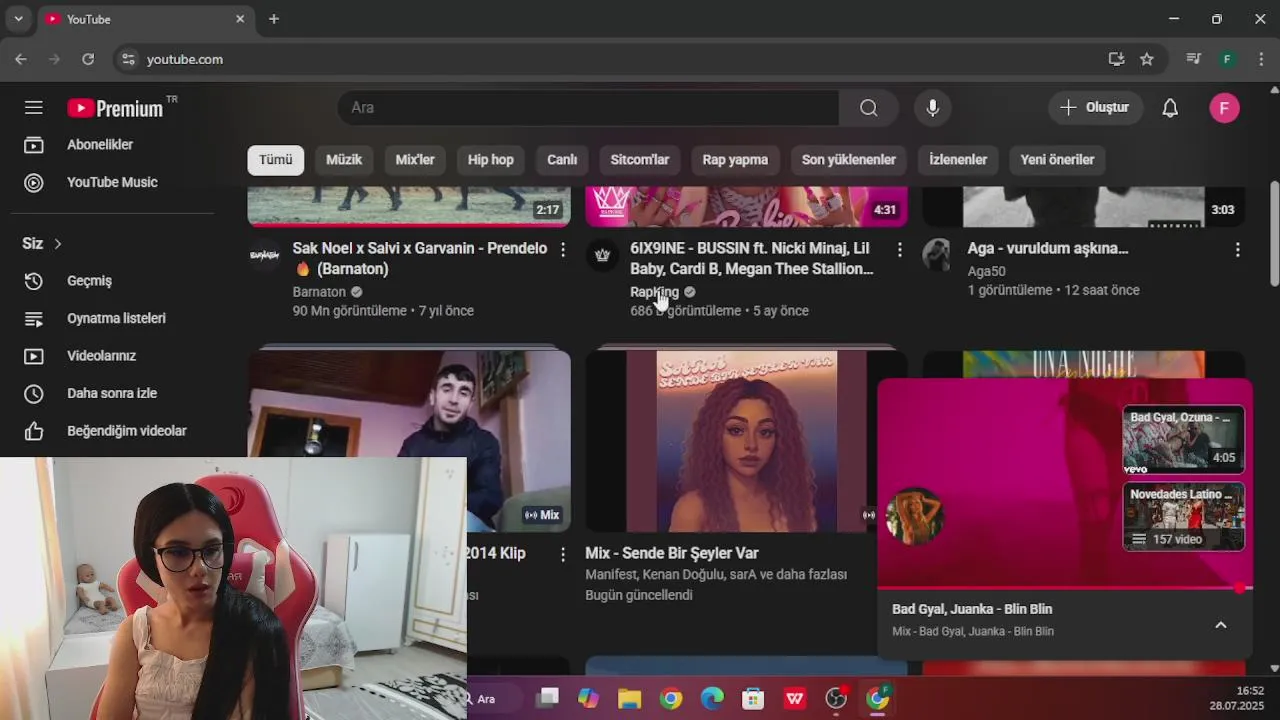Viewport: 1280px width, 720px height.
Task: Open the 6IX9INE BUSSIN video title
Action: pyautogui.click(x=751, y=258)
